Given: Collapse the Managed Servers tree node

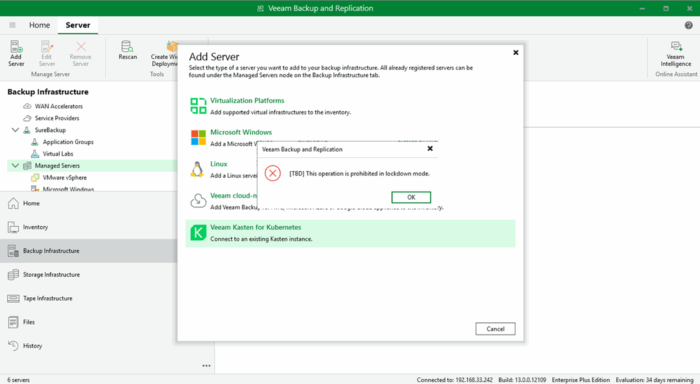Looking at the screenshot, I should coord(15,166).
